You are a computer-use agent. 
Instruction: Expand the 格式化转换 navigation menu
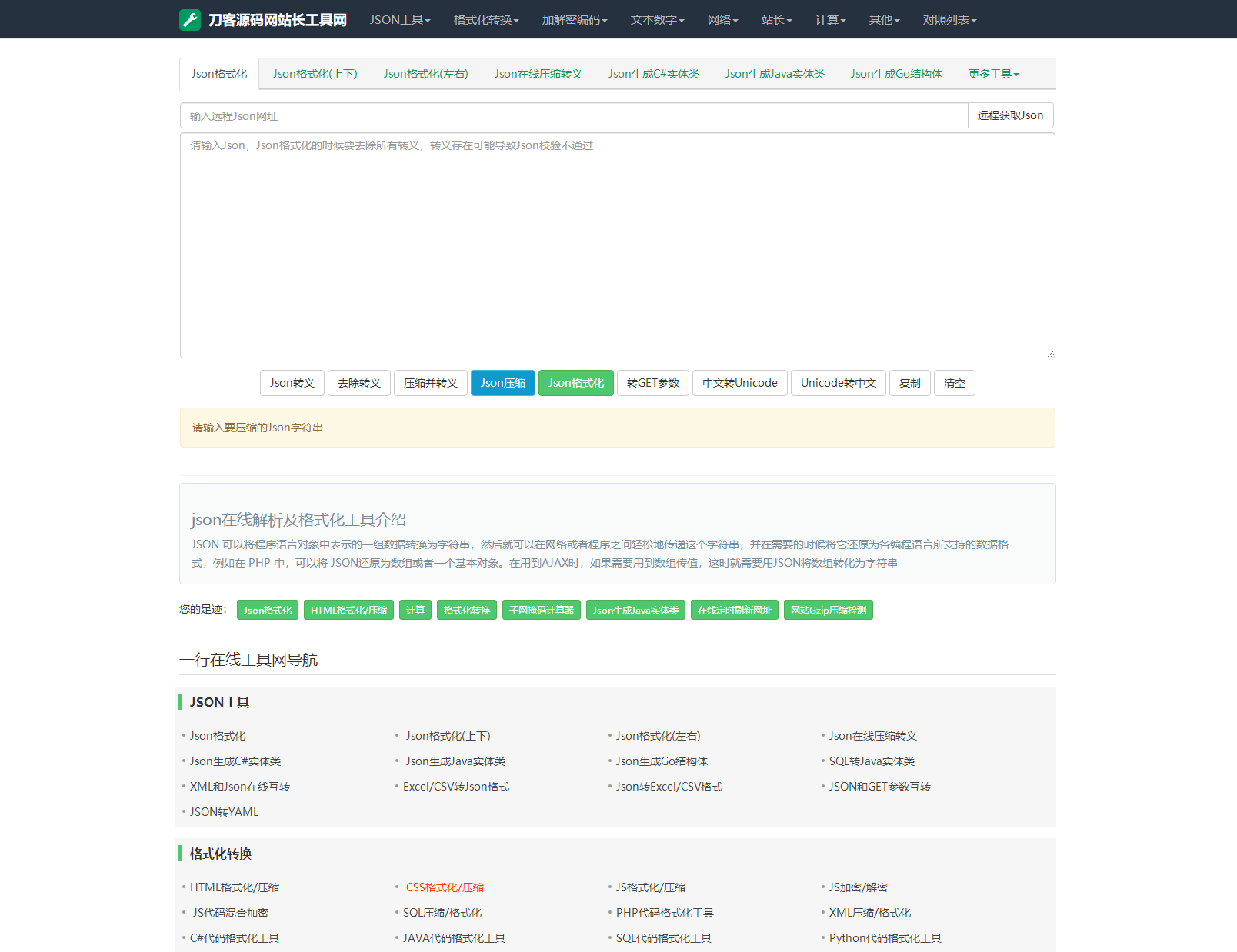486,20
